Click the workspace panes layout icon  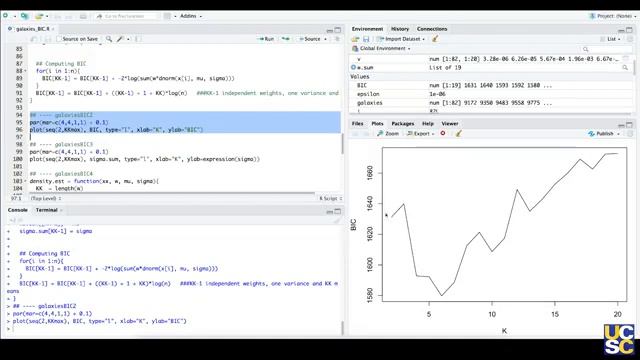pyautogui.click(x=167, y=16)
